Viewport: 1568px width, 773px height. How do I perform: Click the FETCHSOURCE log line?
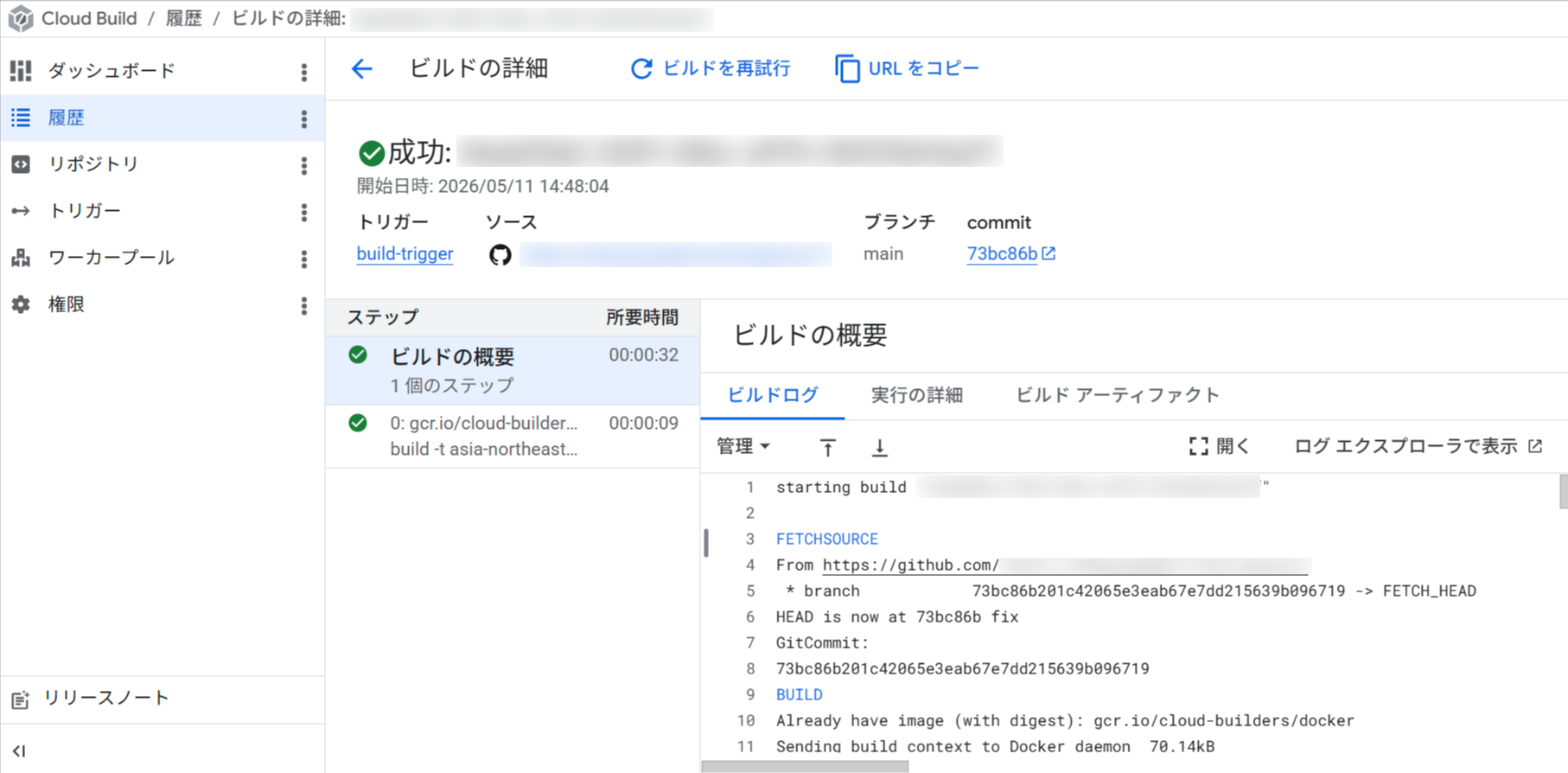coord(827,540)
